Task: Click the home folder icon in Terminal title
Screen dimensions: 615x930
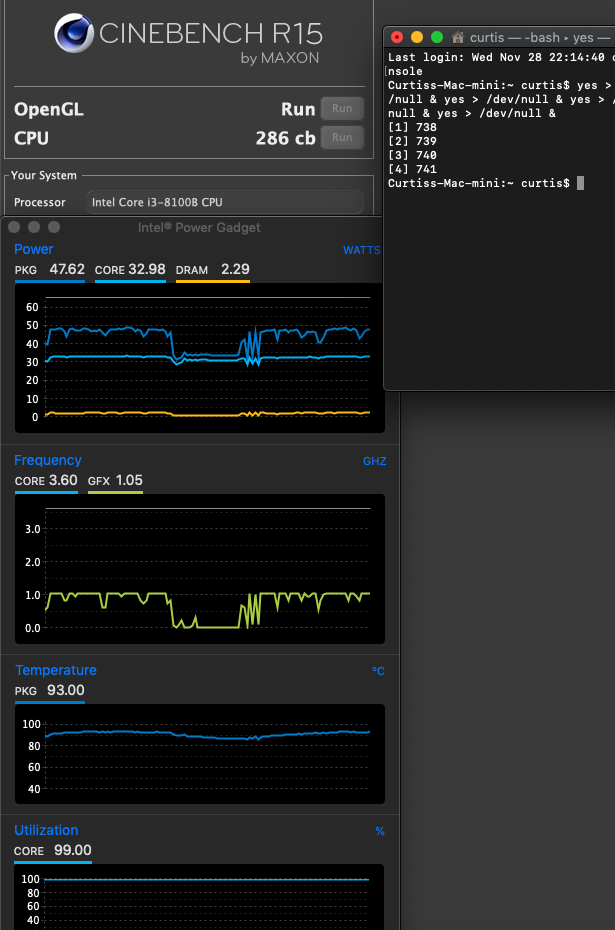Action: [457, 37]
